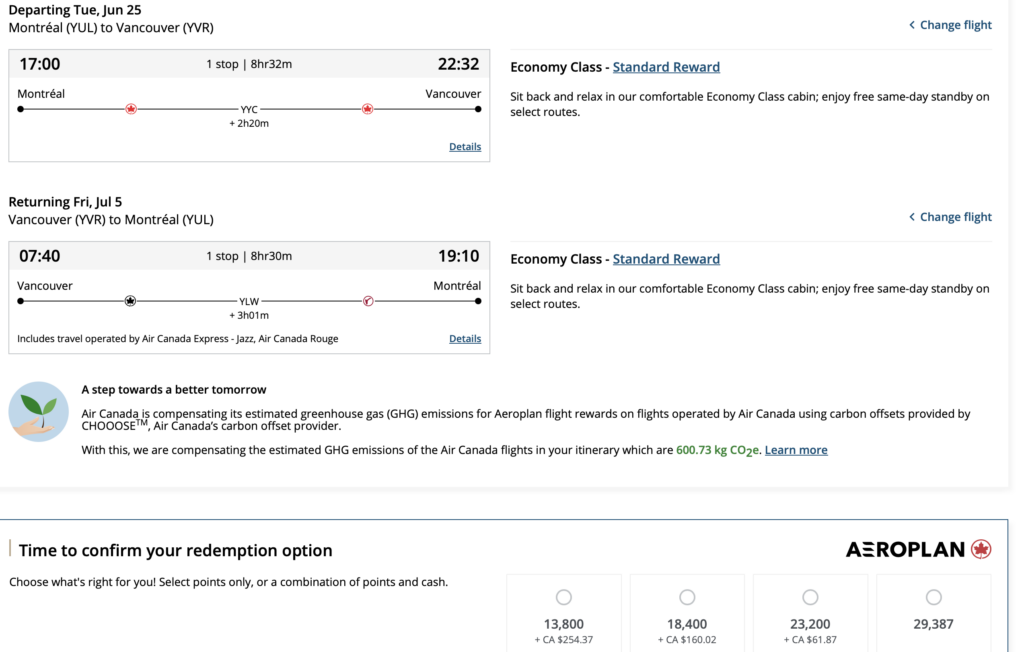
Task: Open Standard Reward link for departing flight
Action: coord(666,67)
